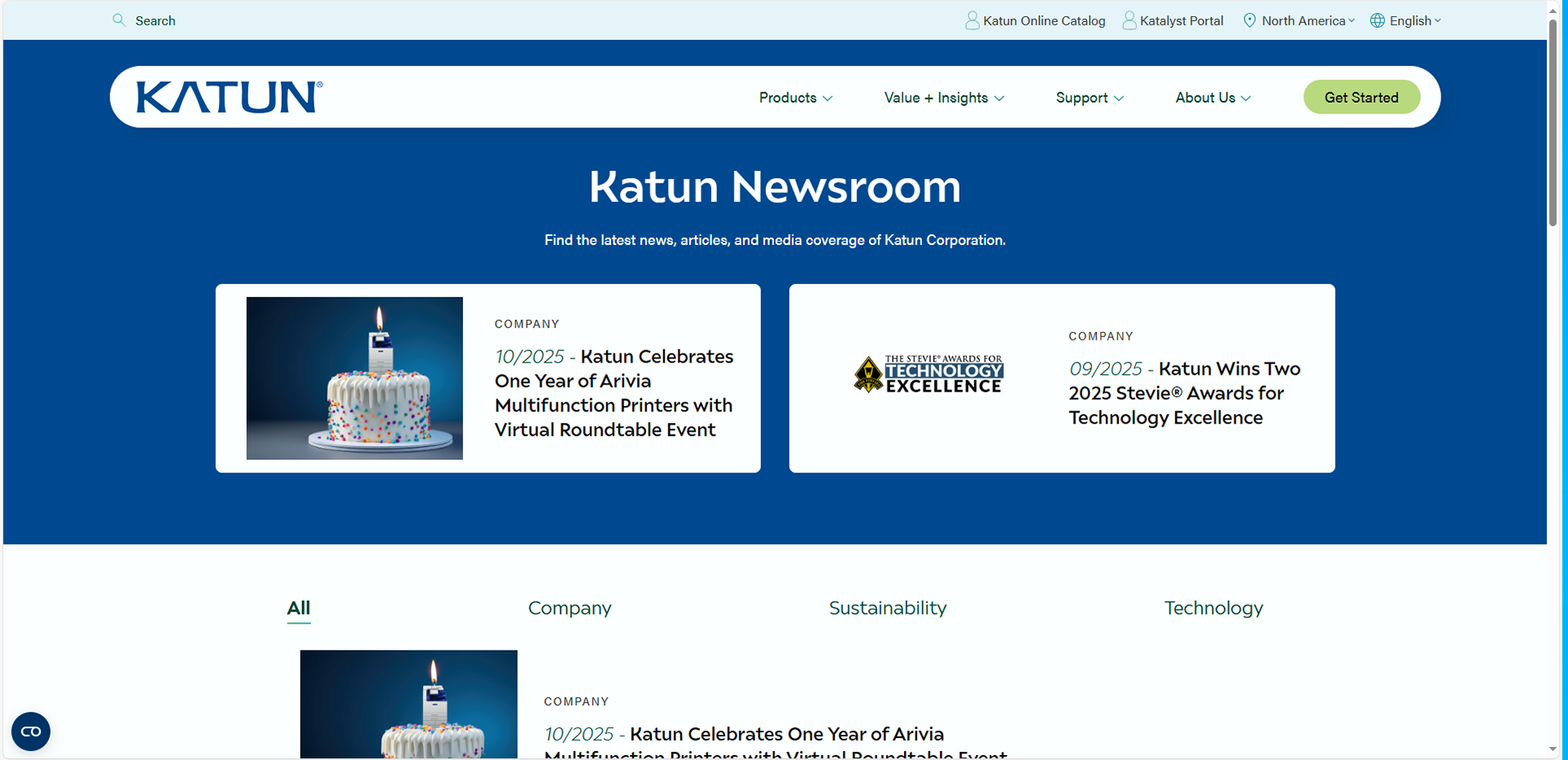Open the Katun Online Catalog

coord(1044,20)
